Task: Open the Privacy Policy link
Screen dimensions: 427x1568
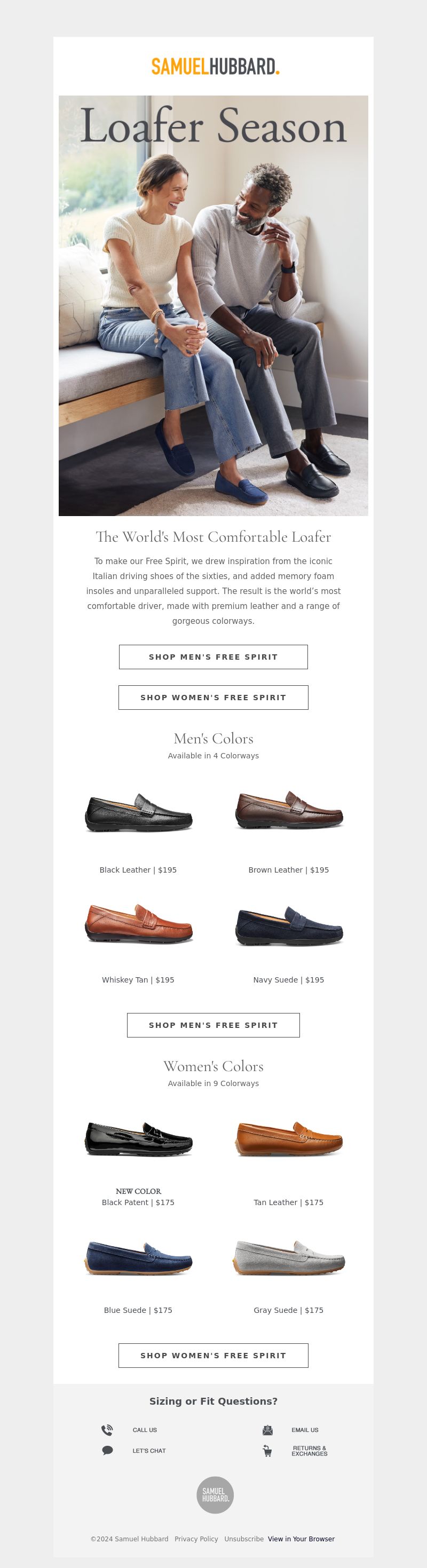Action: point(196,1539)
